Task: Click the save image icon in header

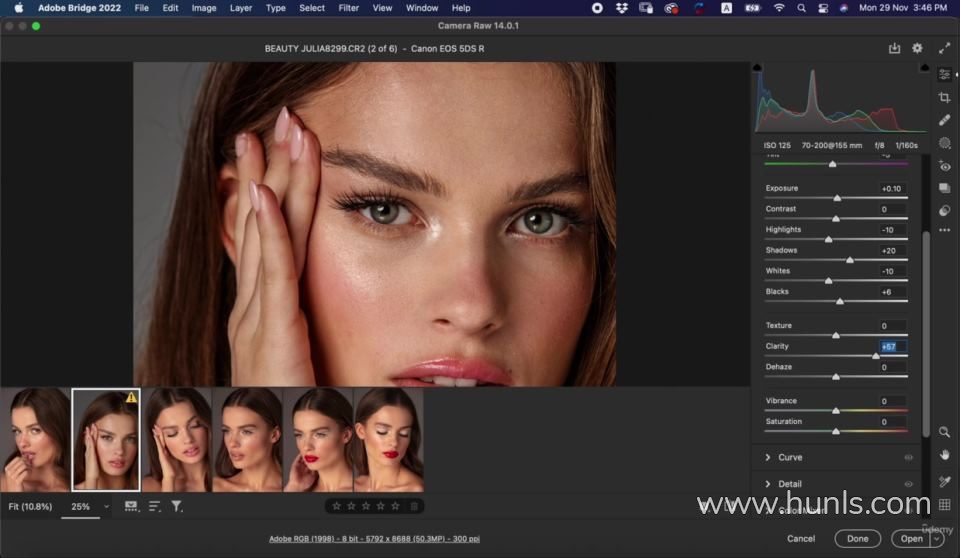Action: coord(894,48)
